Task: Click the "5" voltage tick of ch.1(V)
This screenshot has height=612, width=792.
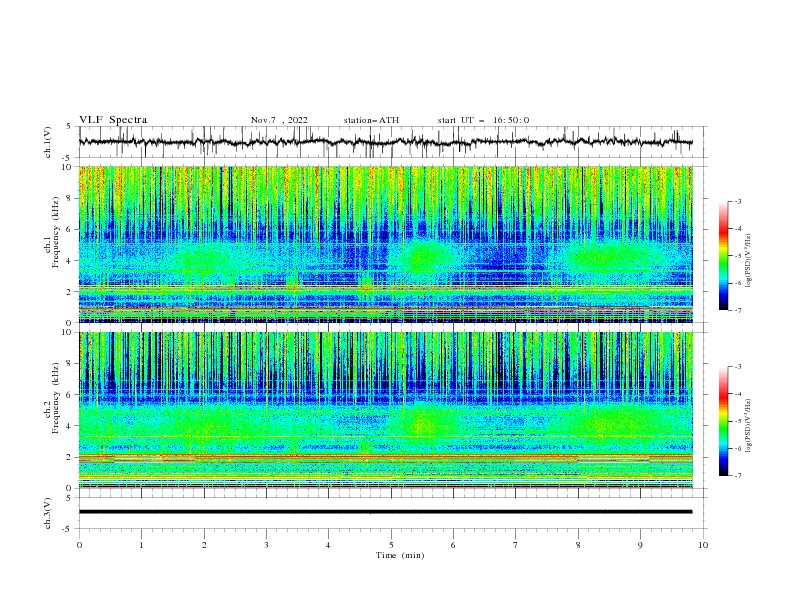Action: [69, 127]
